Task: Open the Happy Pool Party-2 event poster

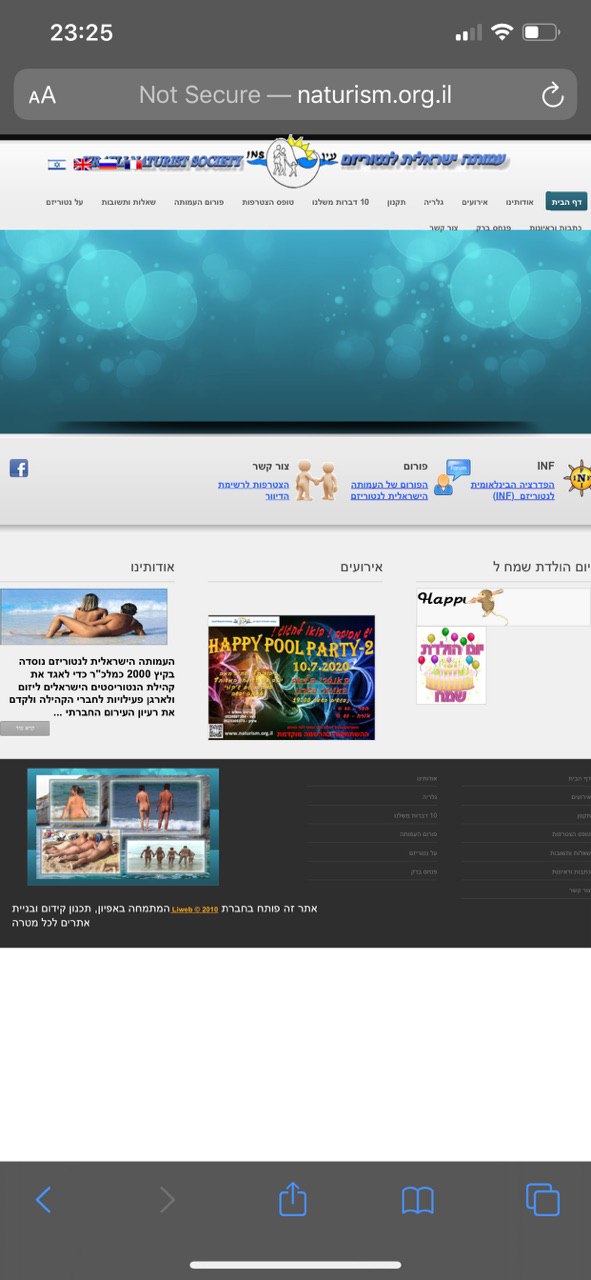Action: point(291,677)
